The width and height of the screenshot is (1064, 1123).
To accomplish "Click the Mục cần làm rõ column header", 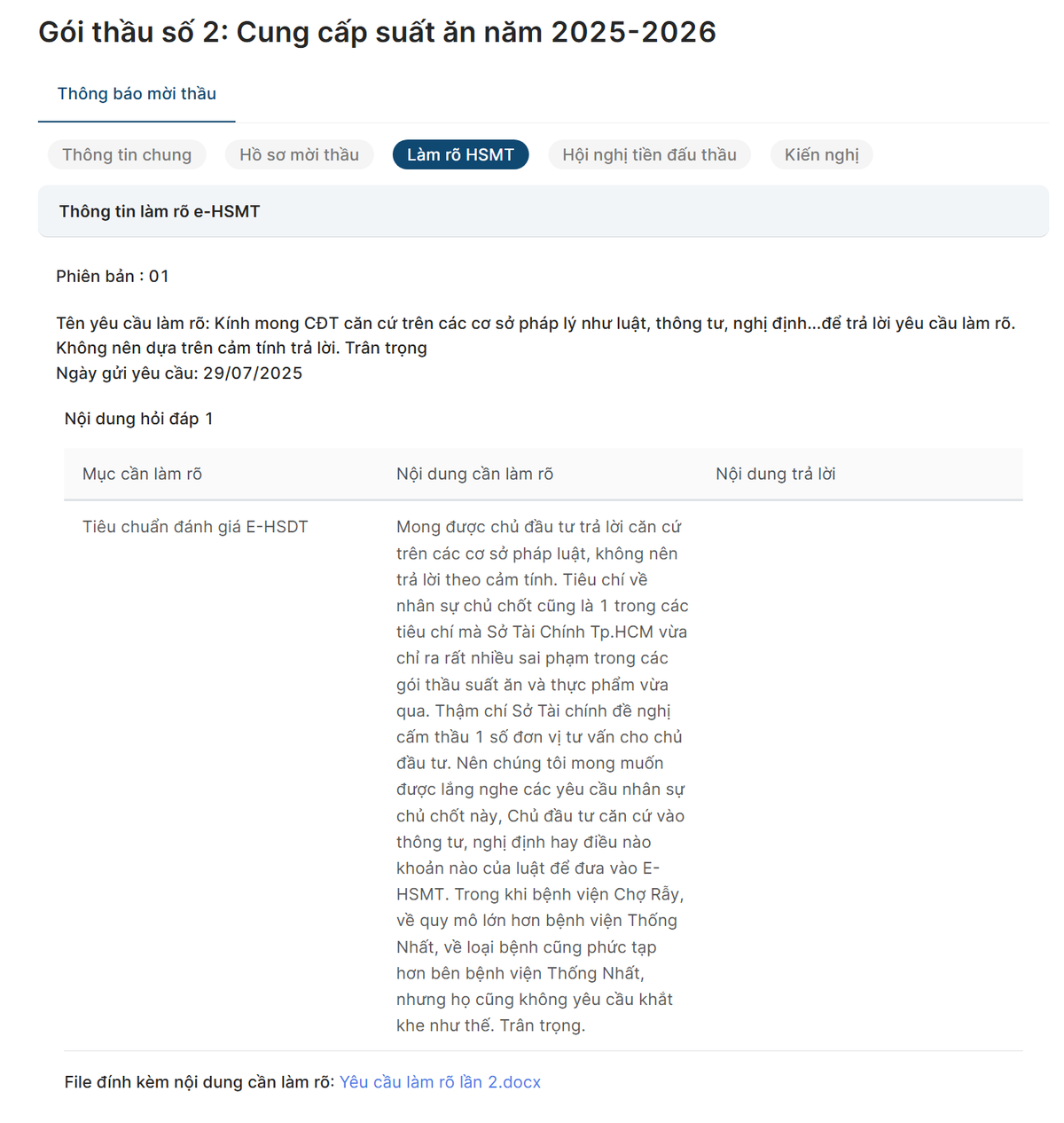I will [142, 475].
